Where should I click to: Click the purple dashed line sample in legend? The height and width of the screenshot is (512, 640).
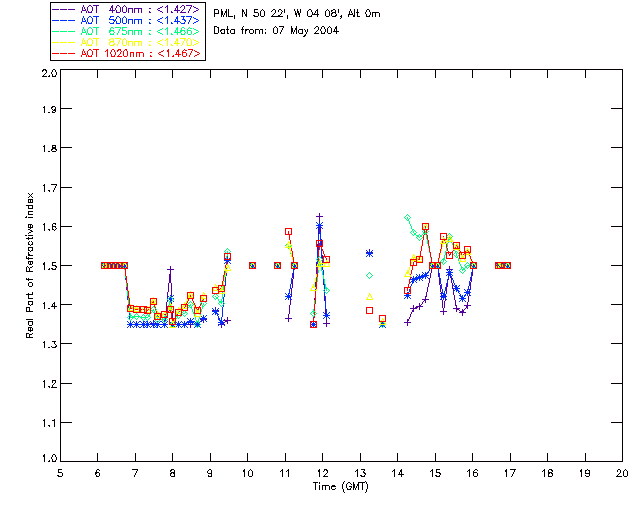(64, 9)
